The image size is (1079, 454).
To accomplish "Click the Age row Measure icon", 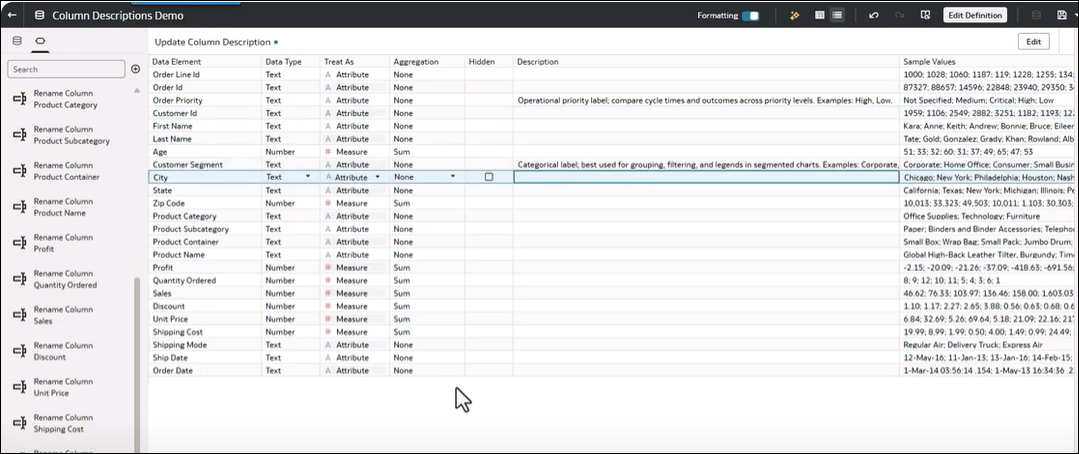I will (328, 151).
